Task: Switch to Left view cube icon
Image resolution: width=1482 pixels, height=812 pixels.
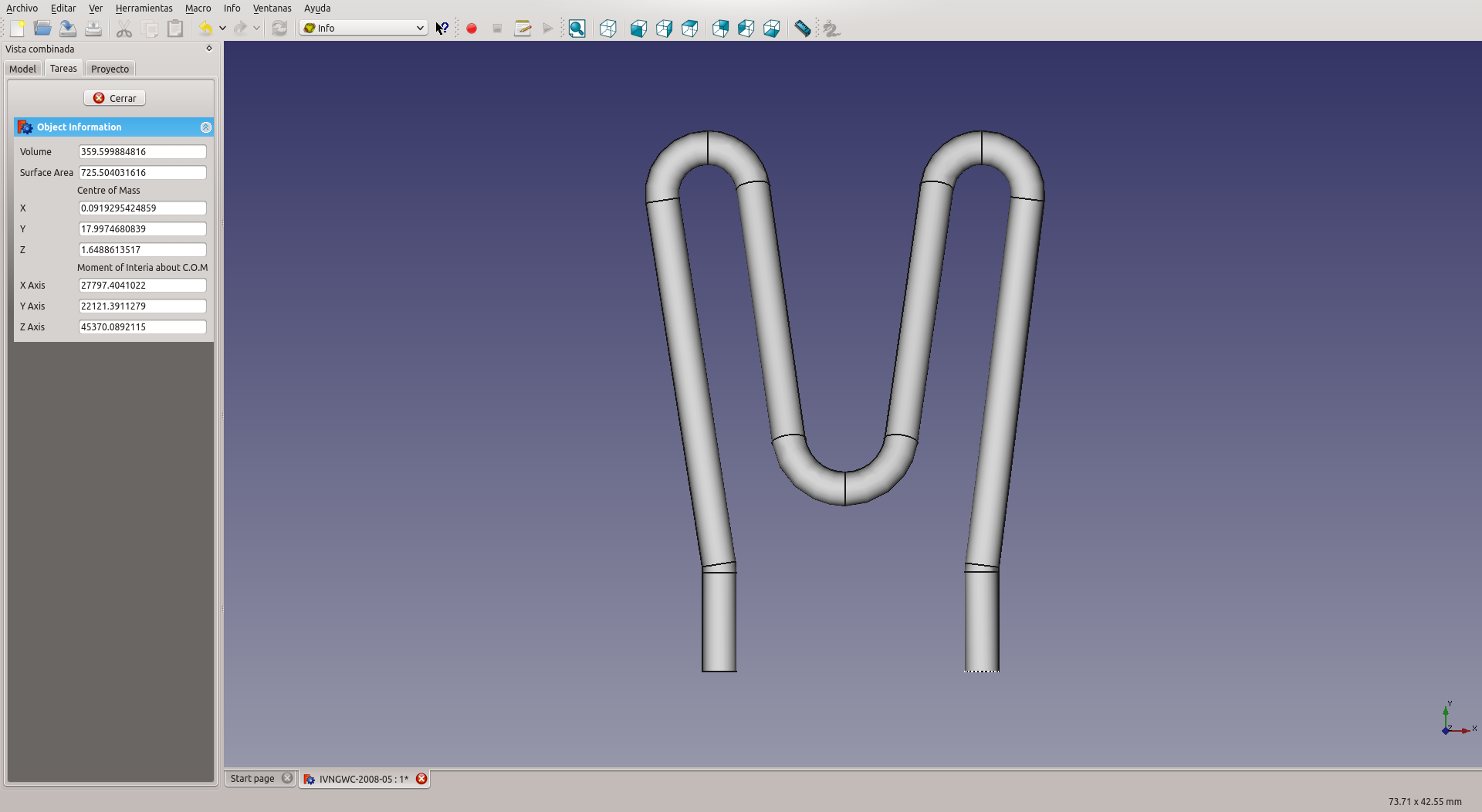Action: click(771, 29)
